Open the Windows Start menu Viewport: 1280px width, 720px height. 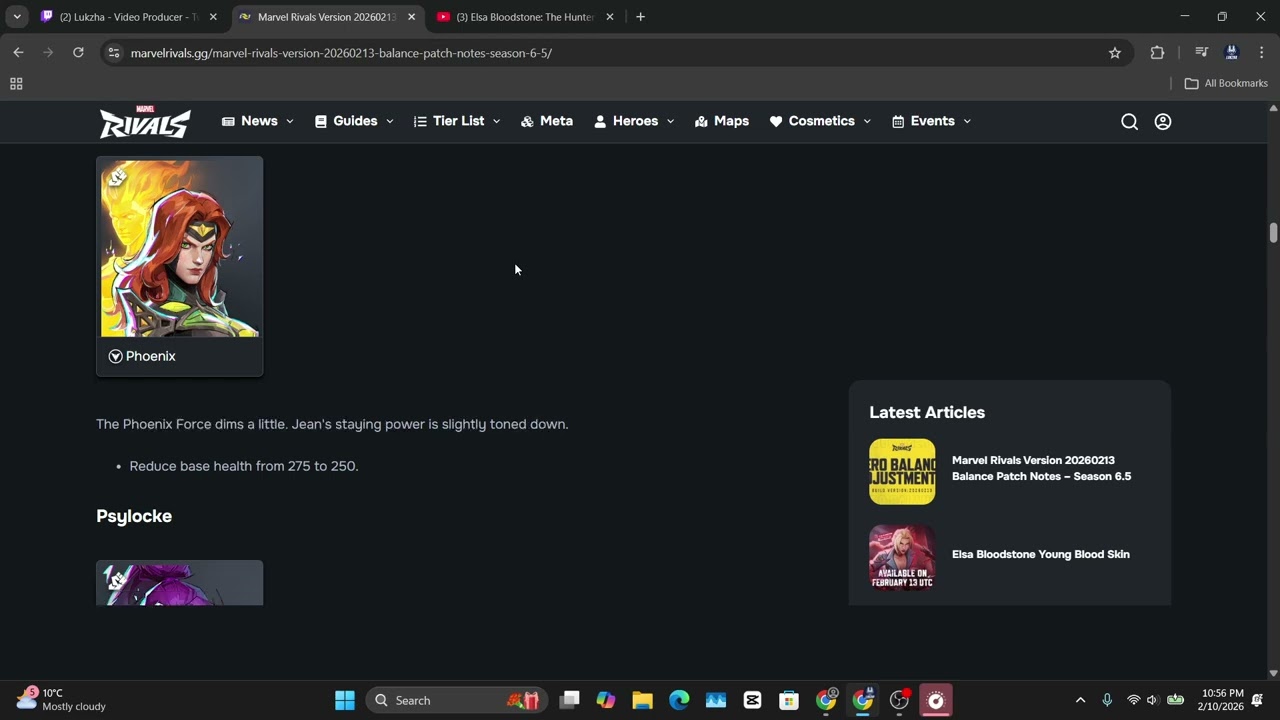pyautogui.click(x=345, y=700)
